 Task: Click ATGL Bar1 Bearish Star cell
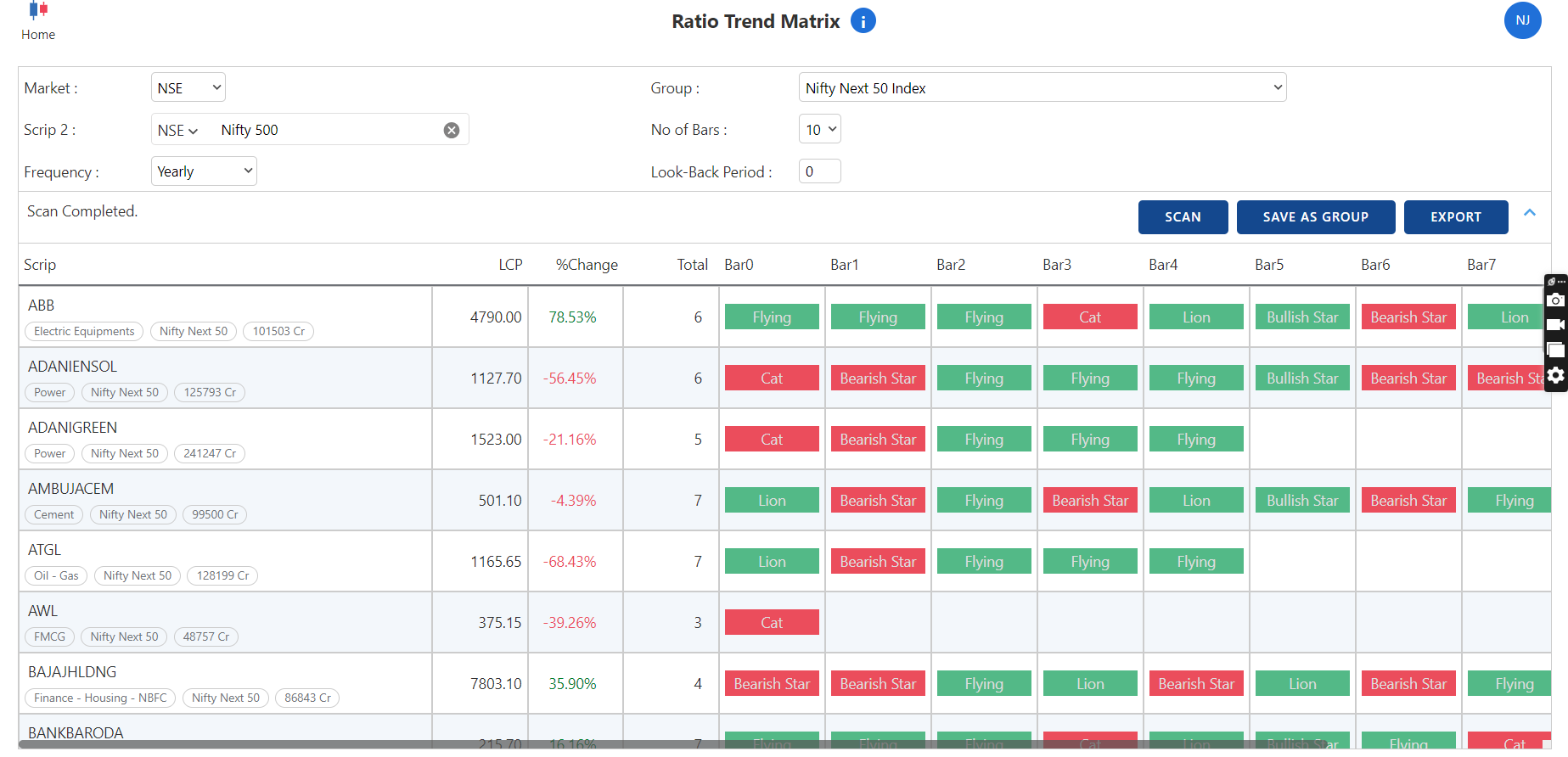click(878, 562)
